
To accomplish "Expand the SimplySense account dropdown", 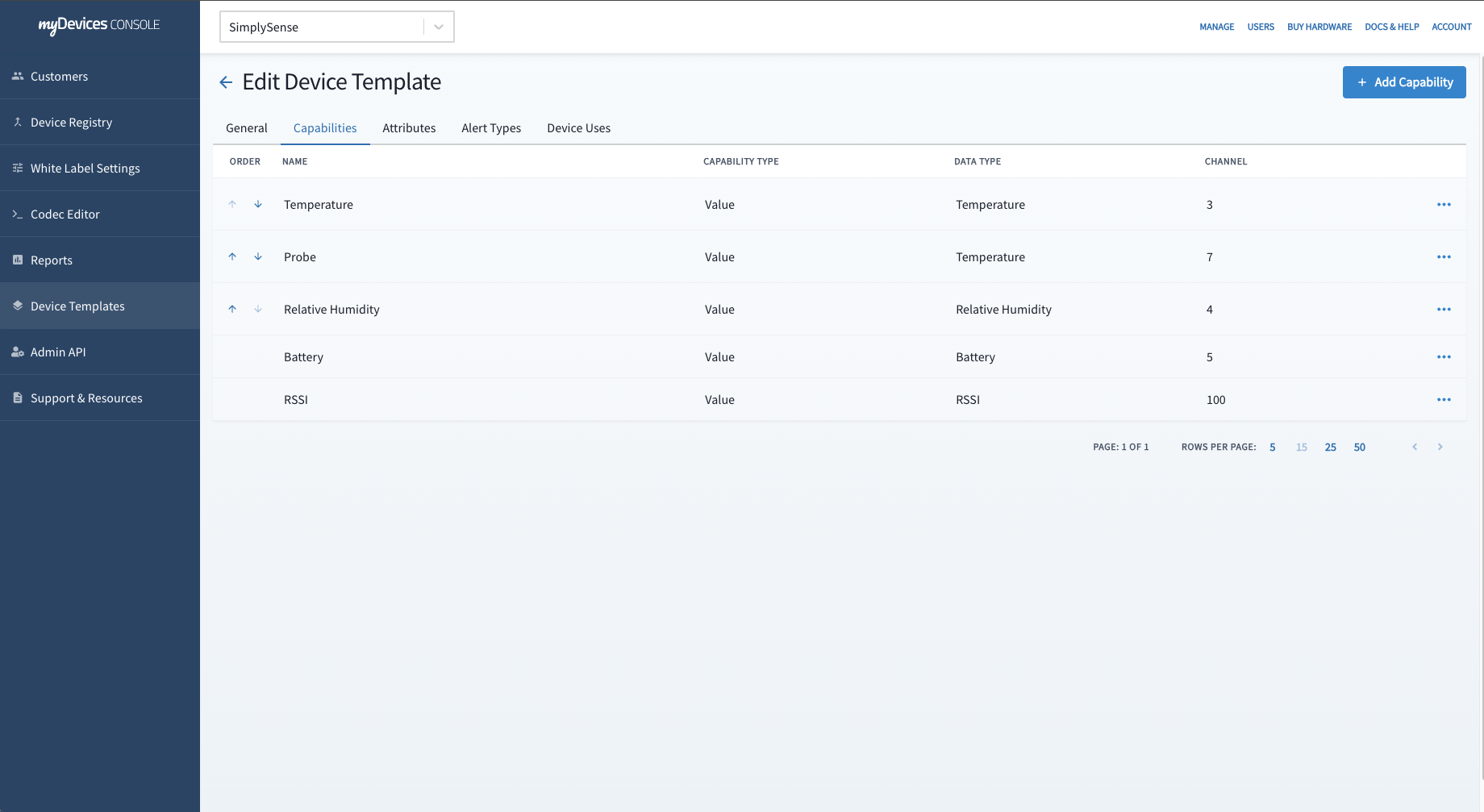I will click(x=438, y=27).
